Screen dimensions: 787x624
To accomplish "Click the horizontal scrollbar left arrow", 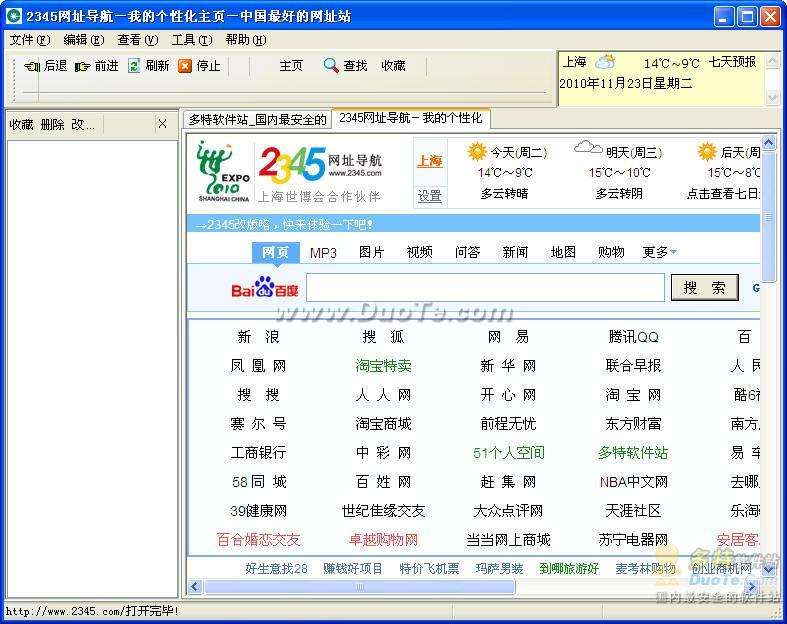I will pyautogui.click(x=195, y=586).
